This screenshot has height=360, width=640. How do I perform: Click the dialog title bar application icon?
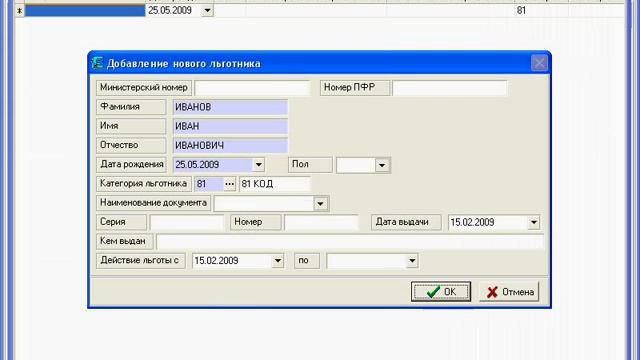tap(98, 63)
